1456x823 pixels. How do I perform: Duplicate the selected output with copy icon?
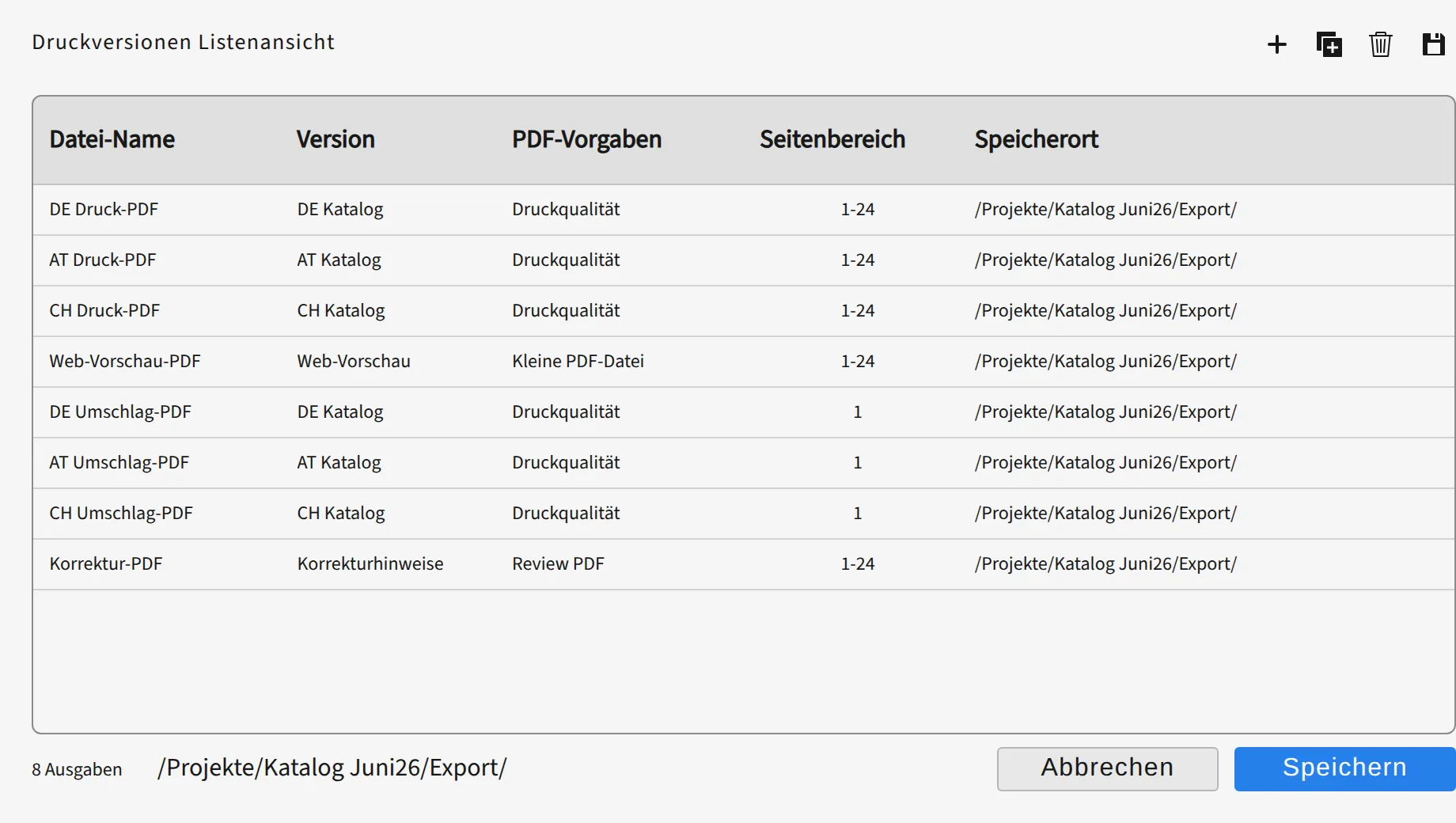click(x=1329, y=44)
